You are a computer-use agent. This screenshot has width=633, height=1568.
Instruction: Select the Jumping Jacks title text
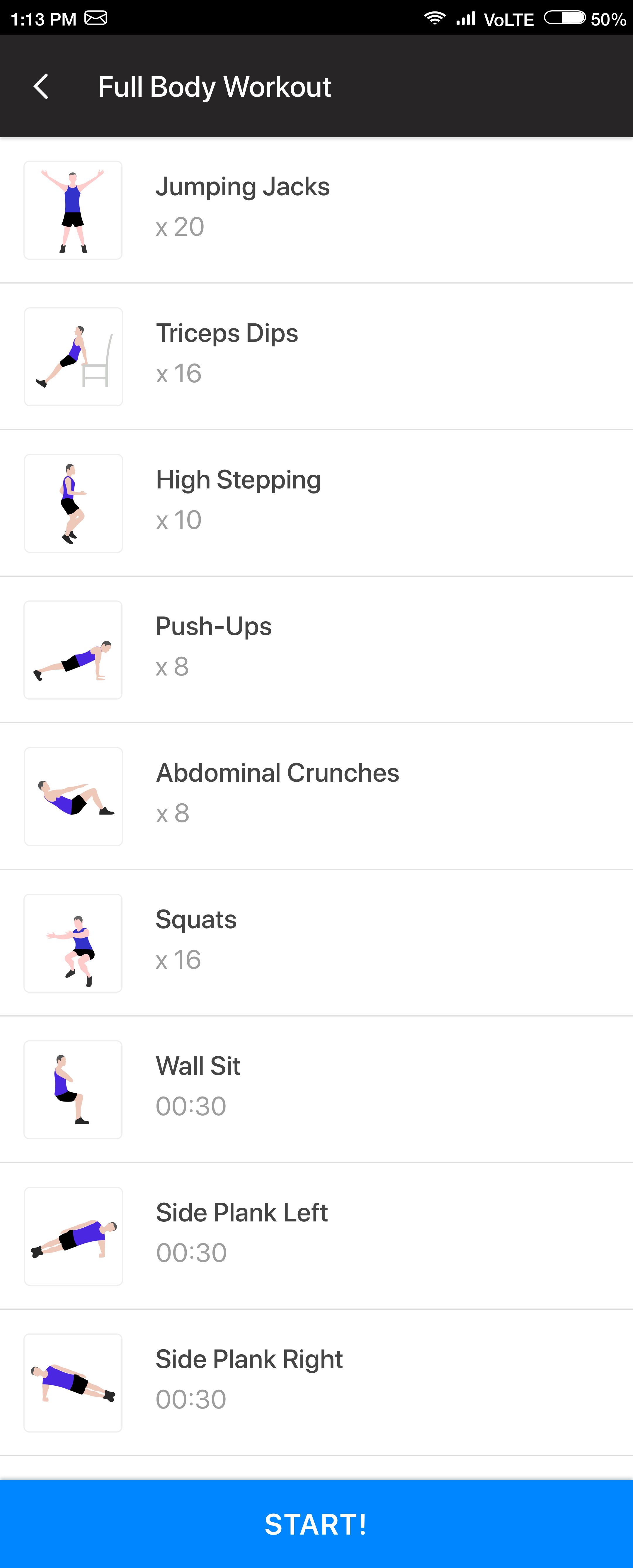[x=242, y=187]
